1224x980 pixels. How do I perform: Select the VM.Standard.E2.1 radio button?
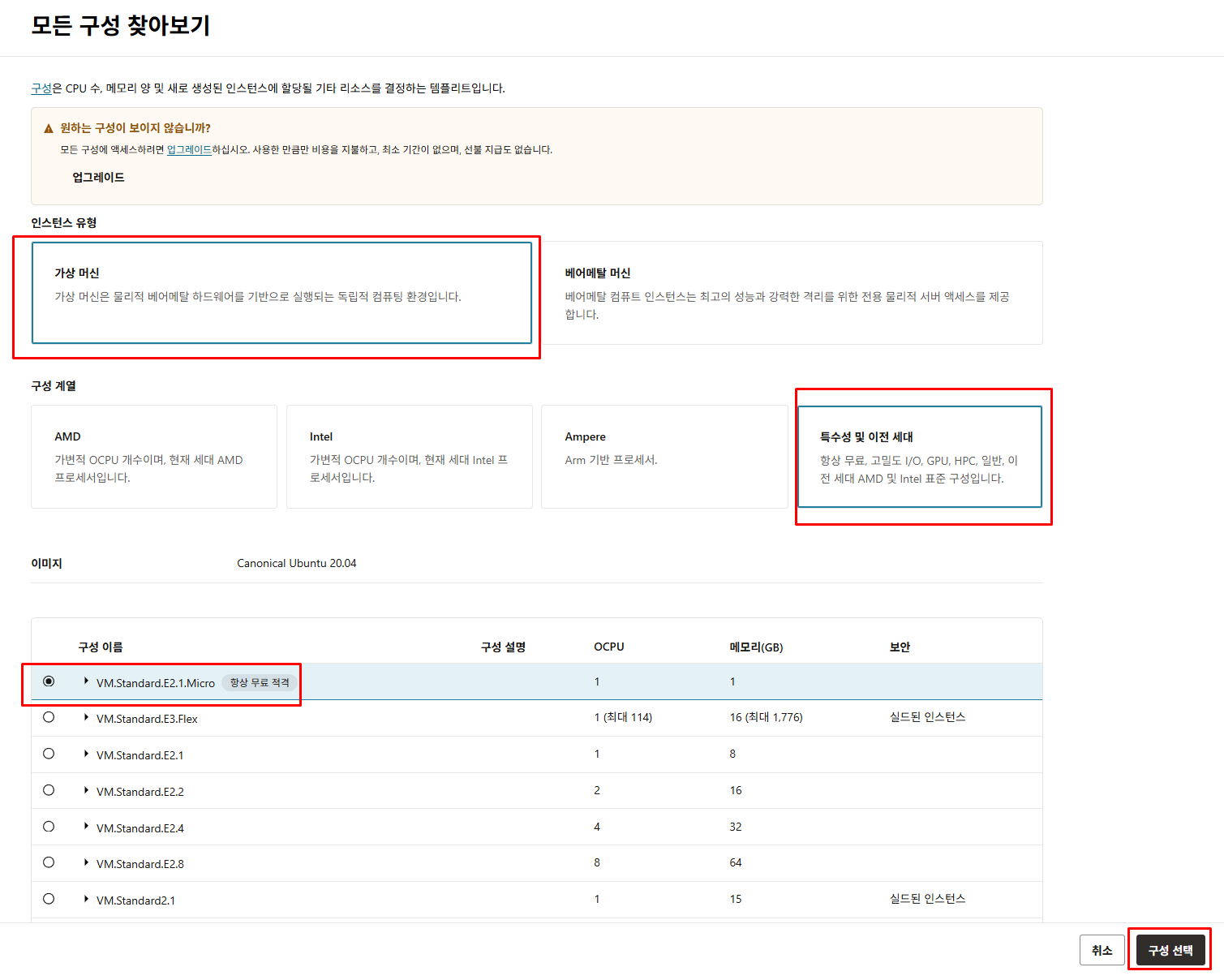tap(49, 754)
